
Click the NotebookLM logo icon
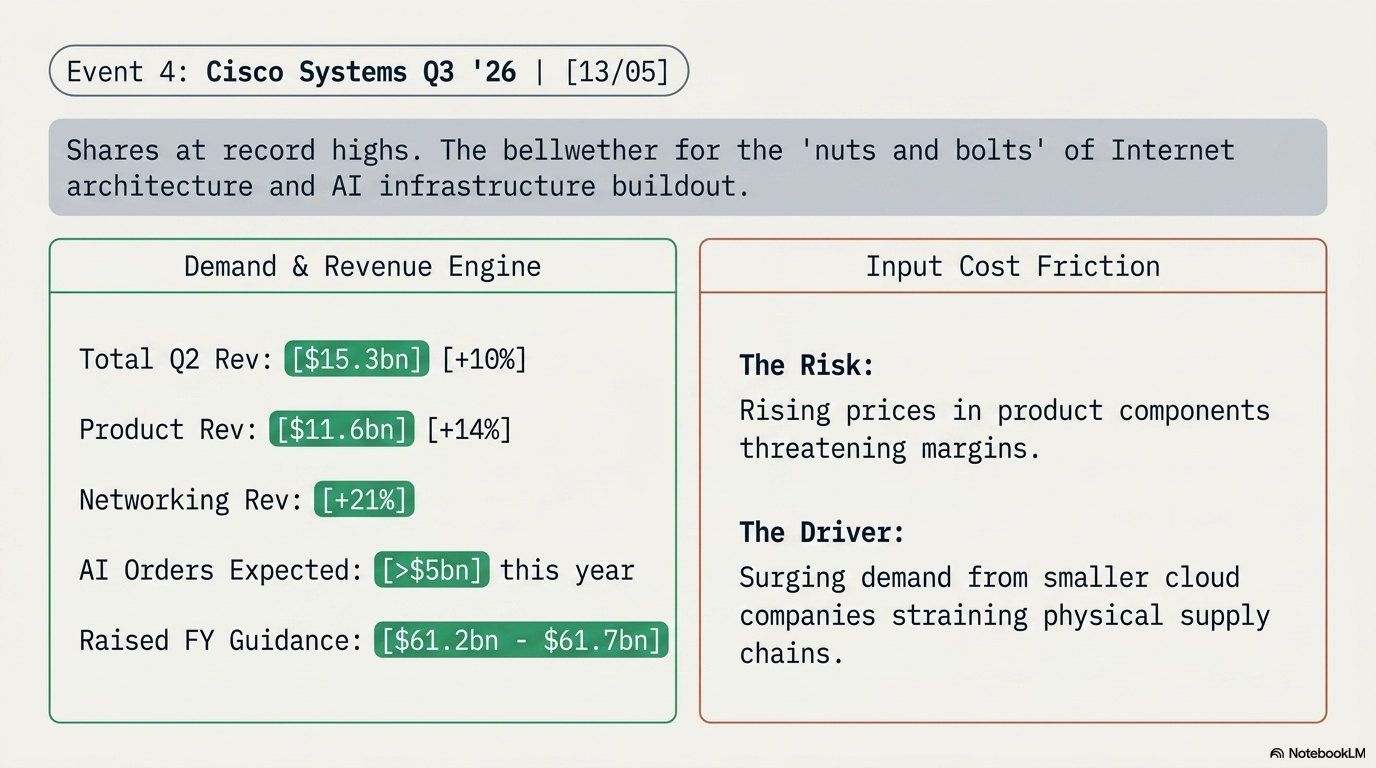pos(1276,753)
